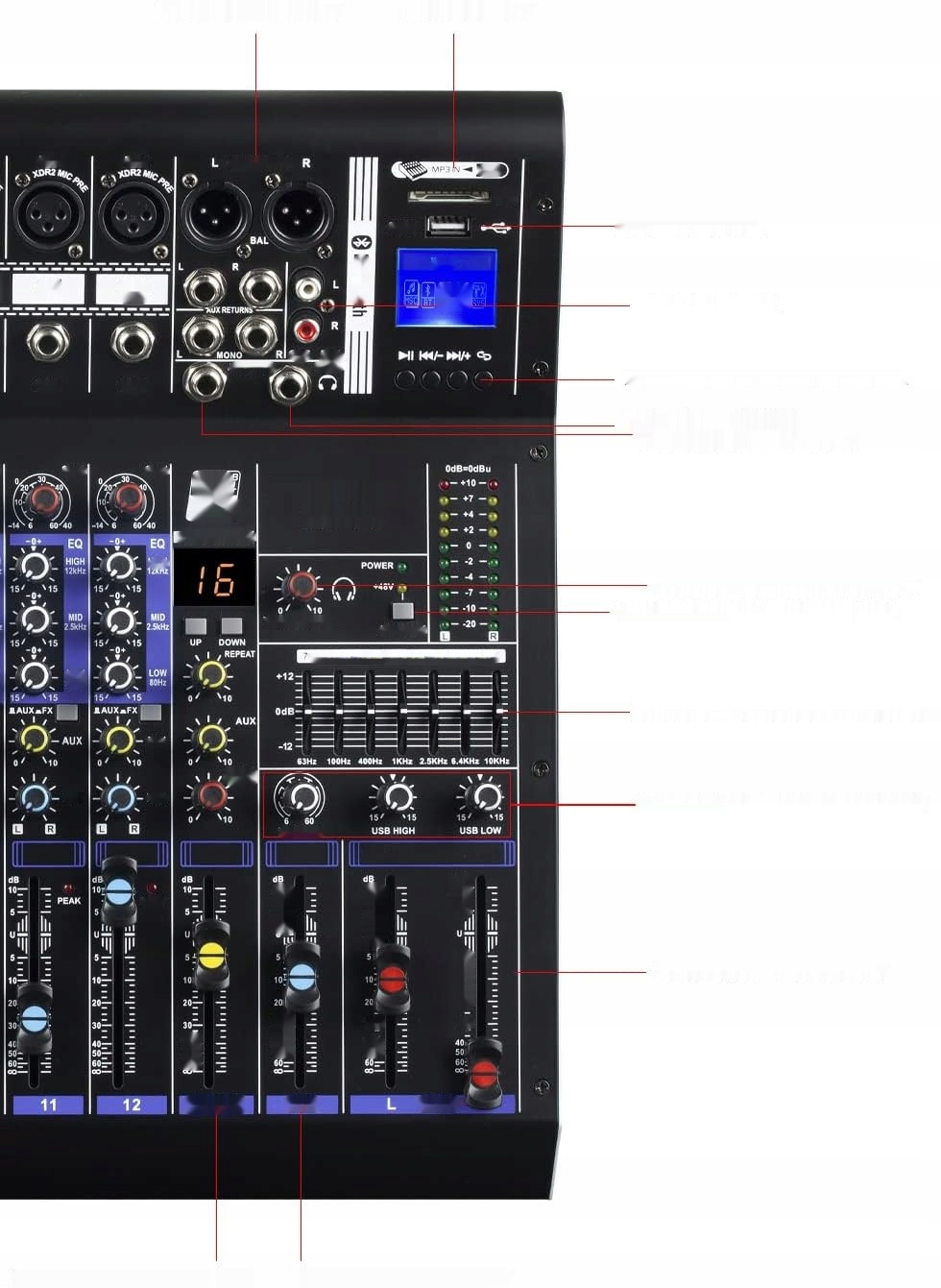Click the DOWN effect preset button
Image resolution: width=941 pixels, height=1288 pixels.
(x=231, y=624)
